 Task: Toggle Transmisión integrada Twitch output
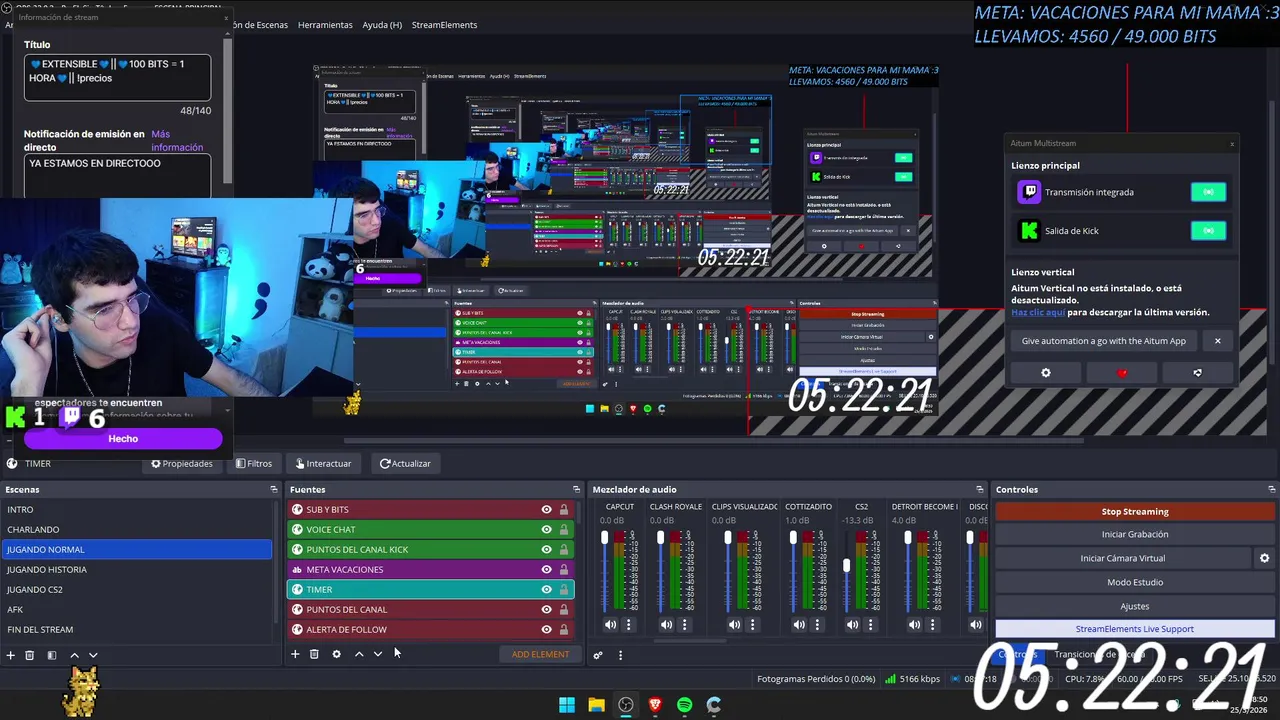click(x=1208, y=192)
